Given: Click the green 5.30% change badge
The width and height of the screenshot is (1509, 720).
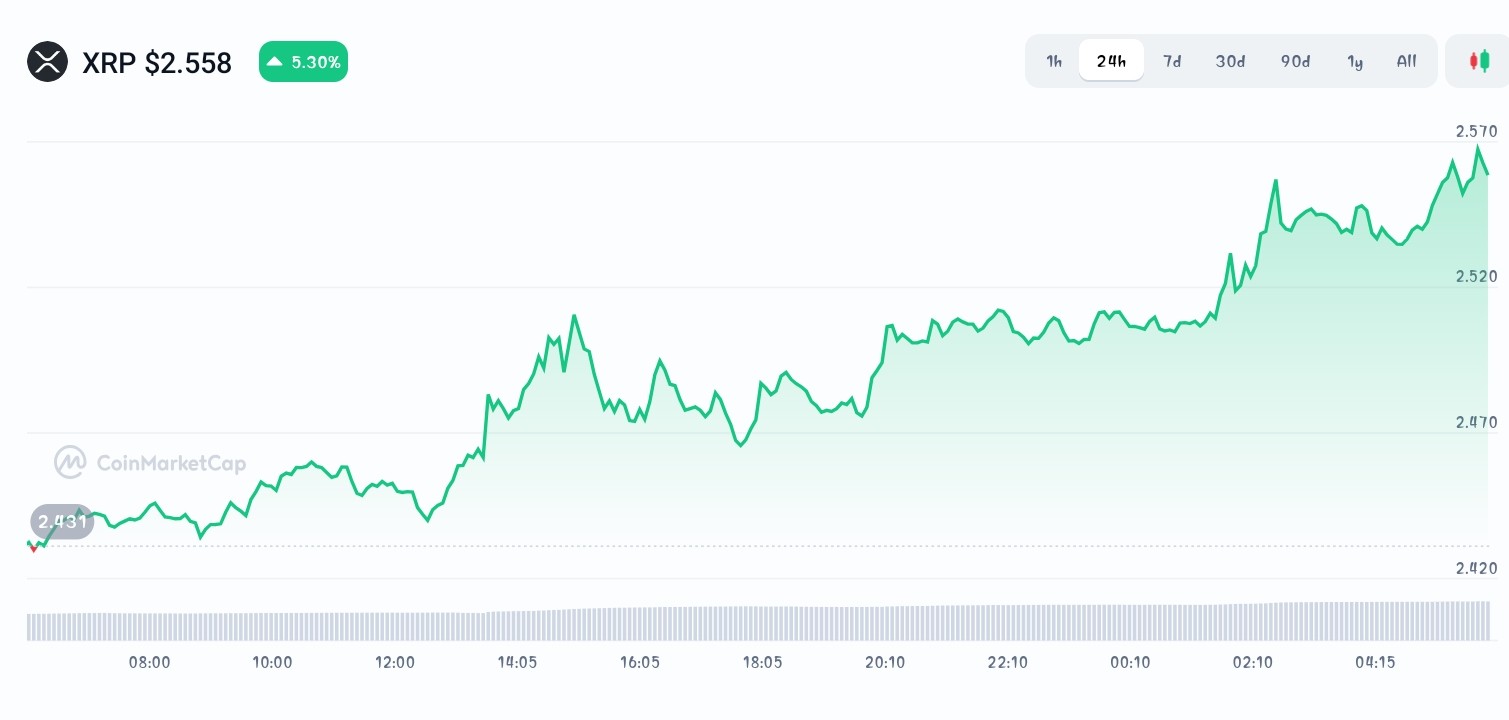Looking at the screenshot, I should coord(303,62).
